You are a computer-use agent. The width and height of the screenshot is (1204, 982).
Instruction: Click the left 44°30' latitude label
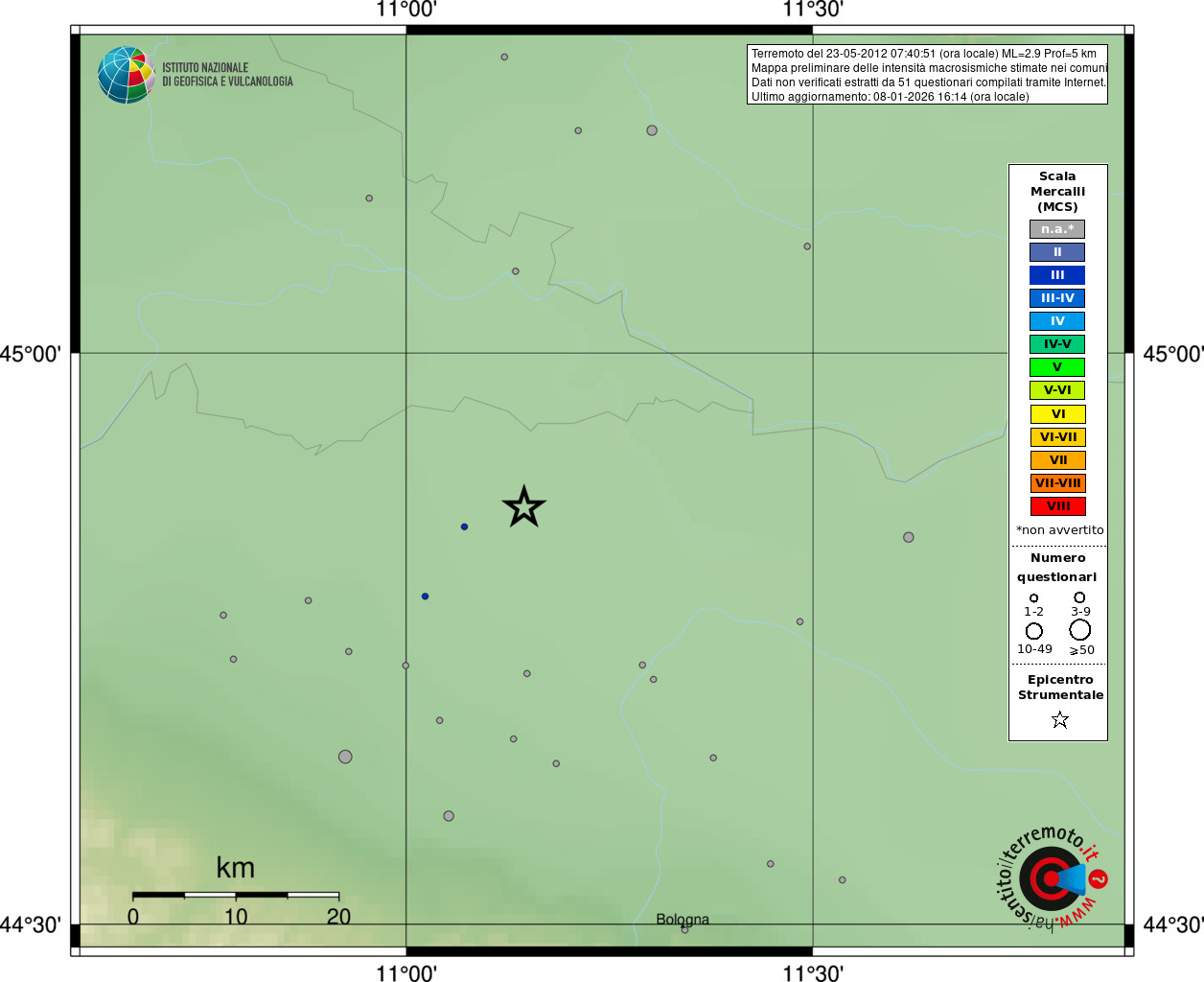31,924
